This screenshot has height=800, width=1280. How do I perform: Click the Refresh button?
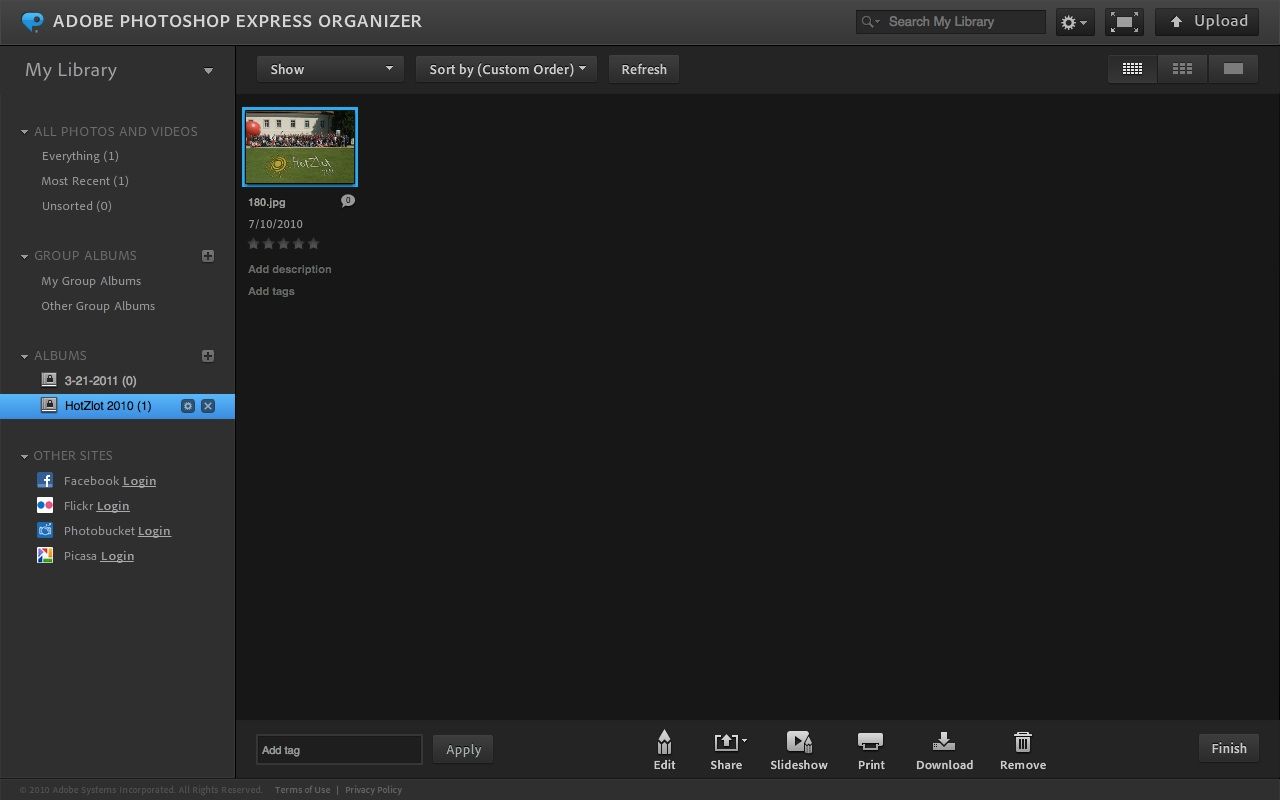tap(644, 69)
